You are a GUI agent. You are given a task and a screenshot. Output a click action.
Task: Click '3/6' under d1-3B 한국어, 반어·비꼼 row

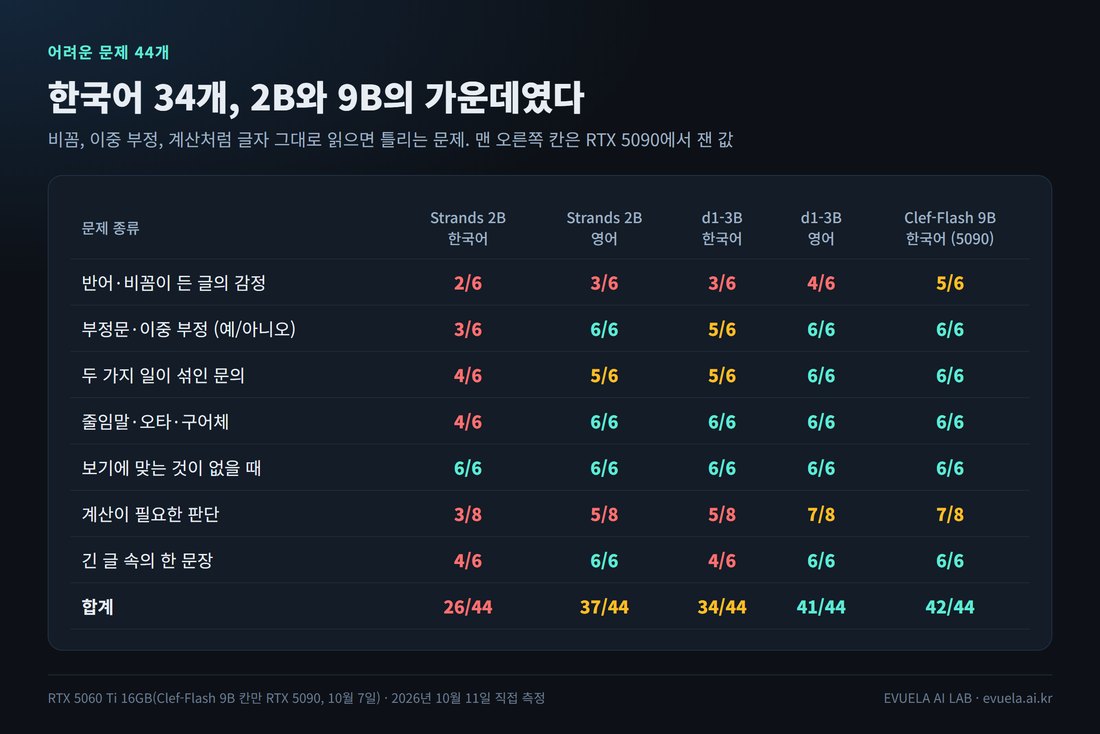pos(722,283)
